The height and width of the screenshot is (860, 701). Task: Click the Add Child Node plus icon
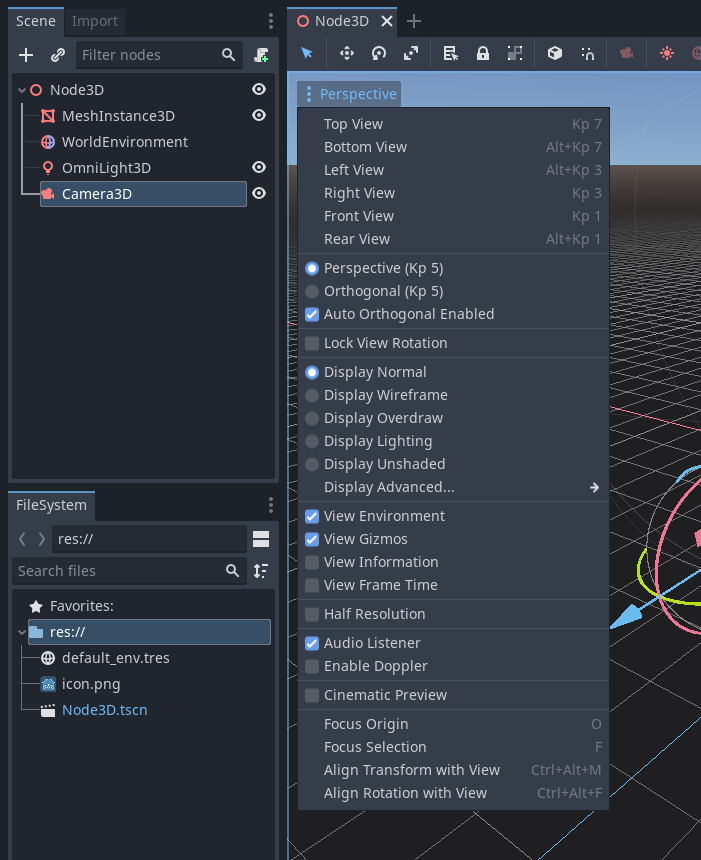pos(26,55)
